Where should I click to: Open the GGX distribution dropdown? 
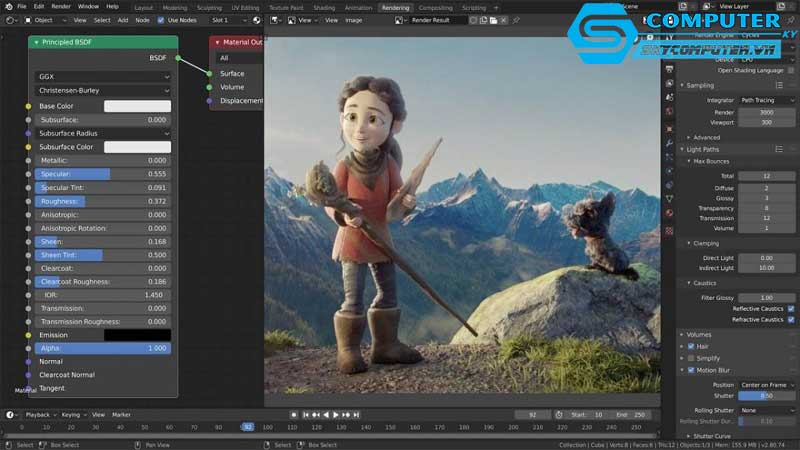click(103, 76)
